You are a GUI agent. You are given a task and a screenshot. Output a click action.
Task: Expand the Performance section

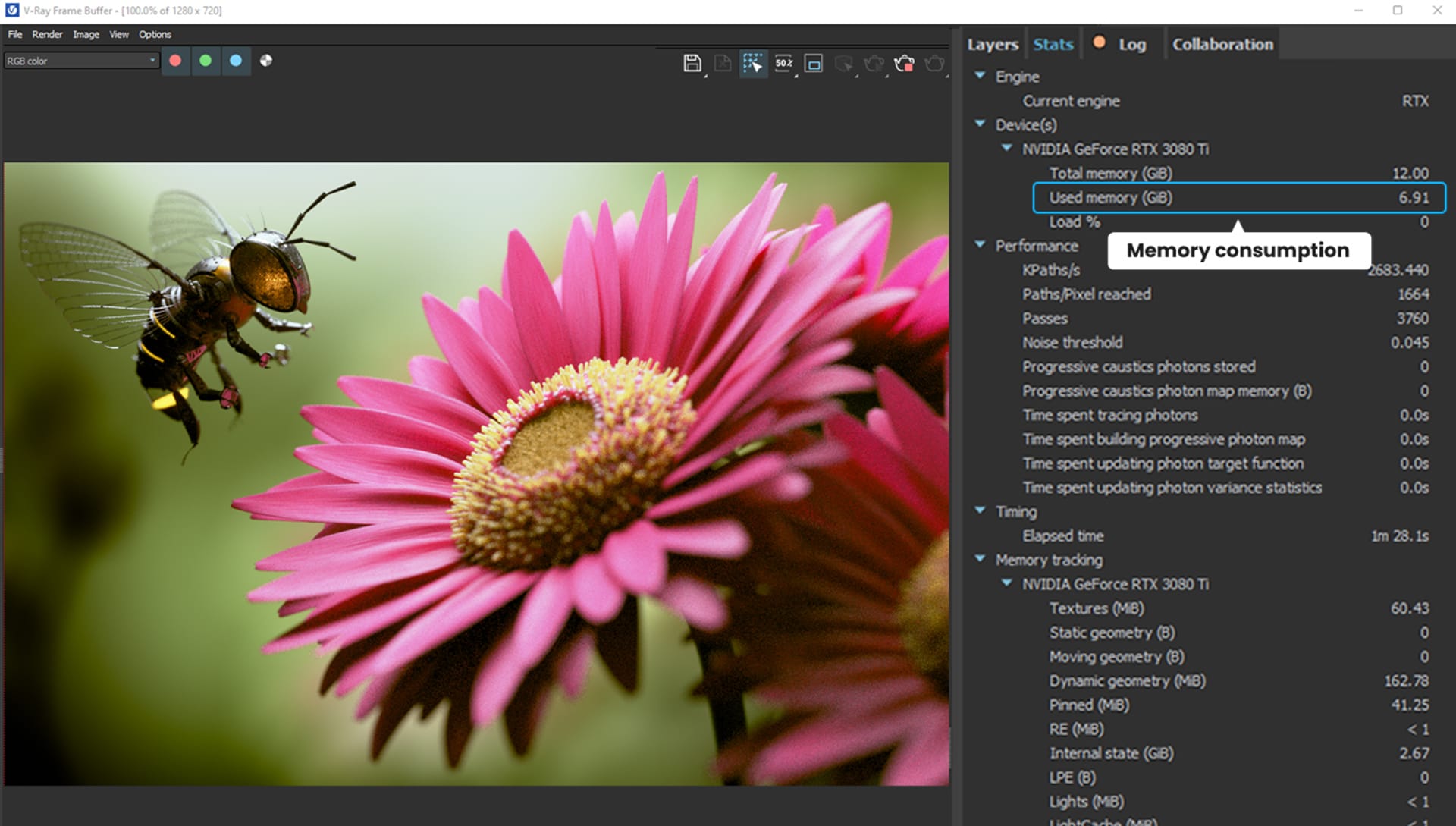point(983,246)
